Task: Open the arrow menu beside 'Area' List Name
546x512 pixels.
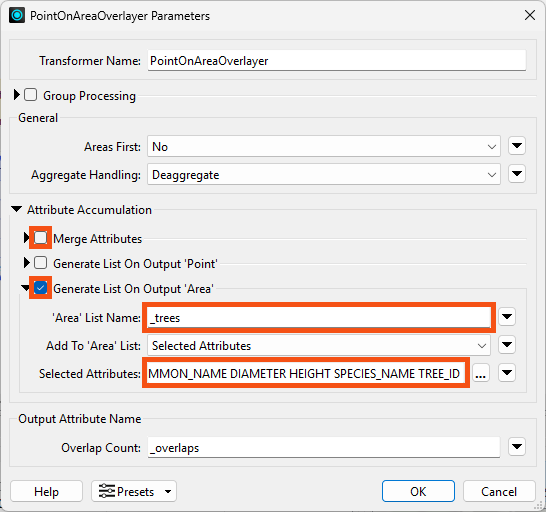Action: [507, 317]
